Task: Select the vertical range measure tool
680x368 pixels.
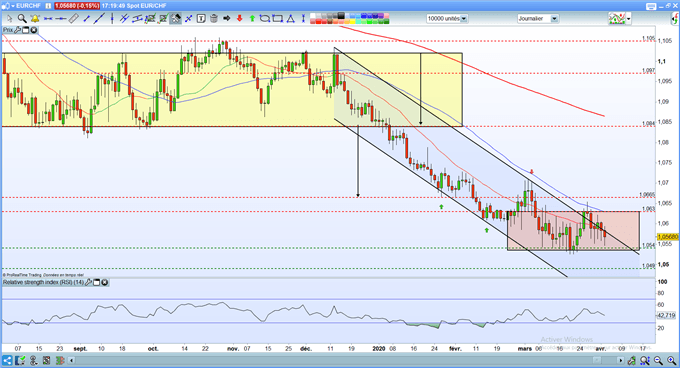Action: pos(303,18)
